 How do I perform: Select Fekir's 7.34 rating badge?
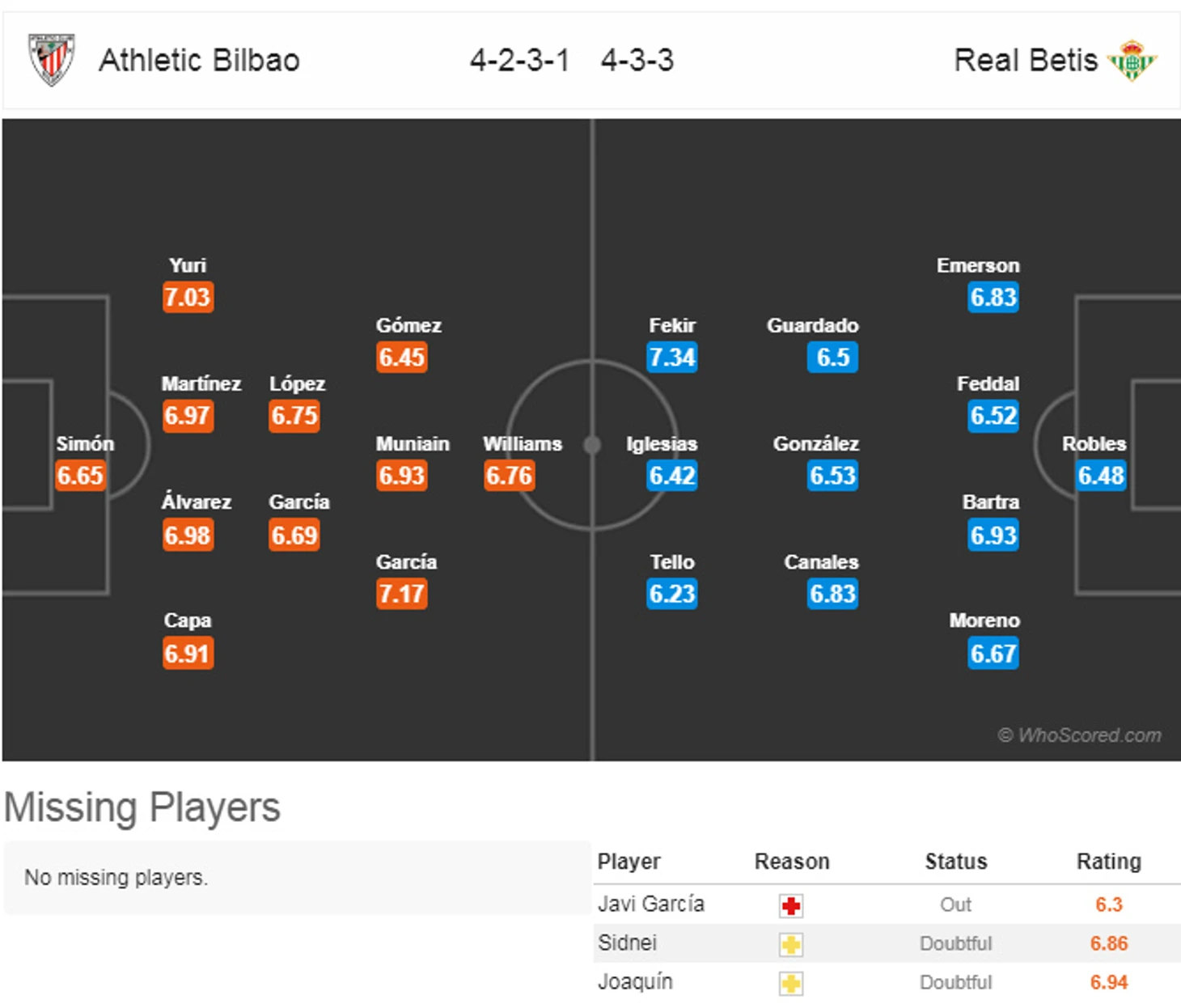click(x=672, y=357)
